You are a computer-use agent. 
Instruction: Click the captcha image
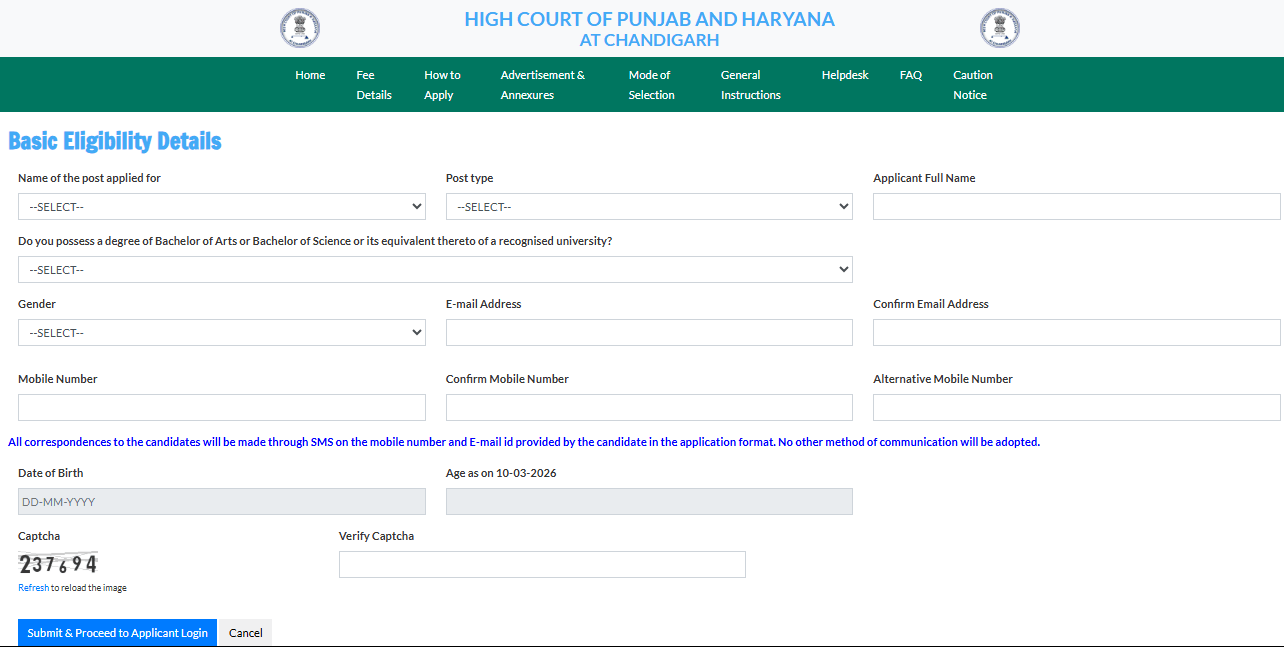tap(57, 563)
